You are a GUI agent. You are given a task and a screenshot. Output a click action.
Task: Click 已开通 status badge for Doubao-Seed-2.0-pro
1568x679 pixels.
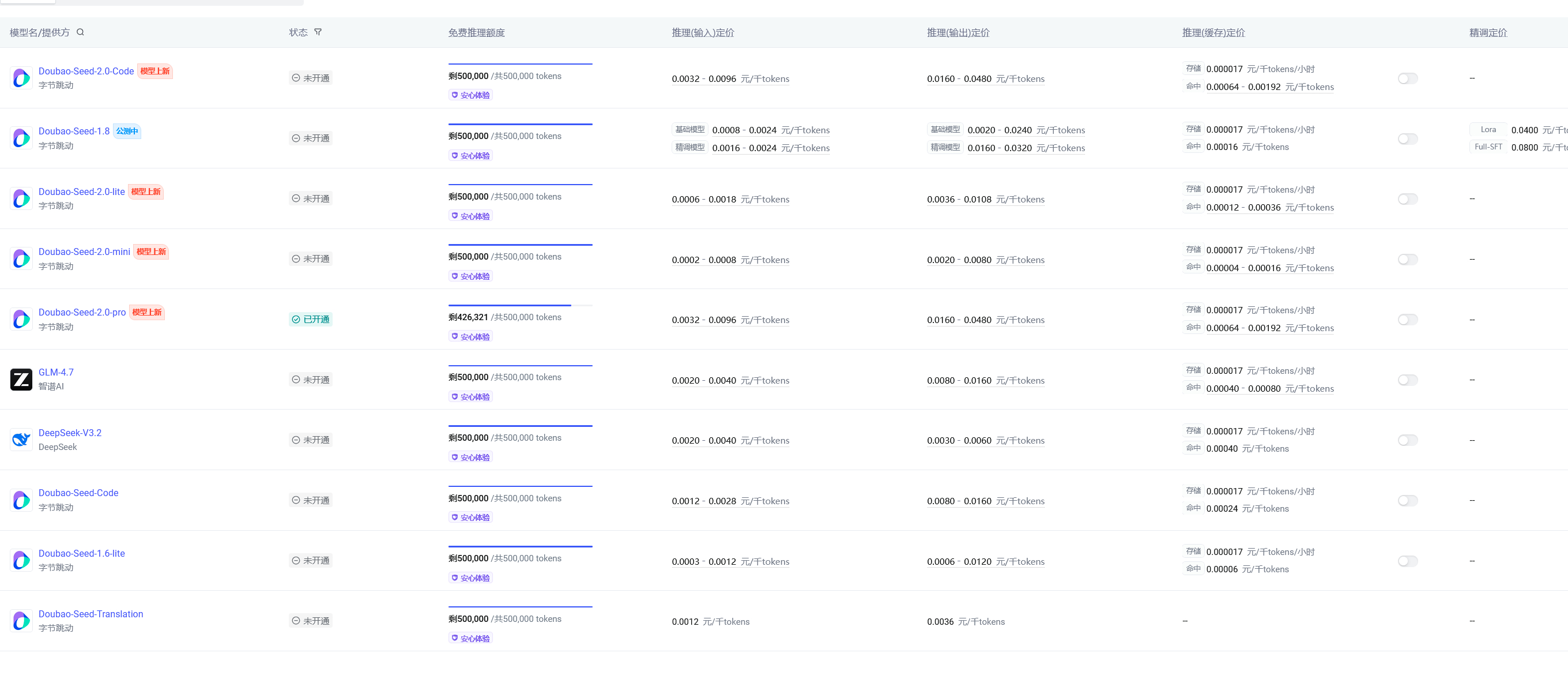[311, 319]
